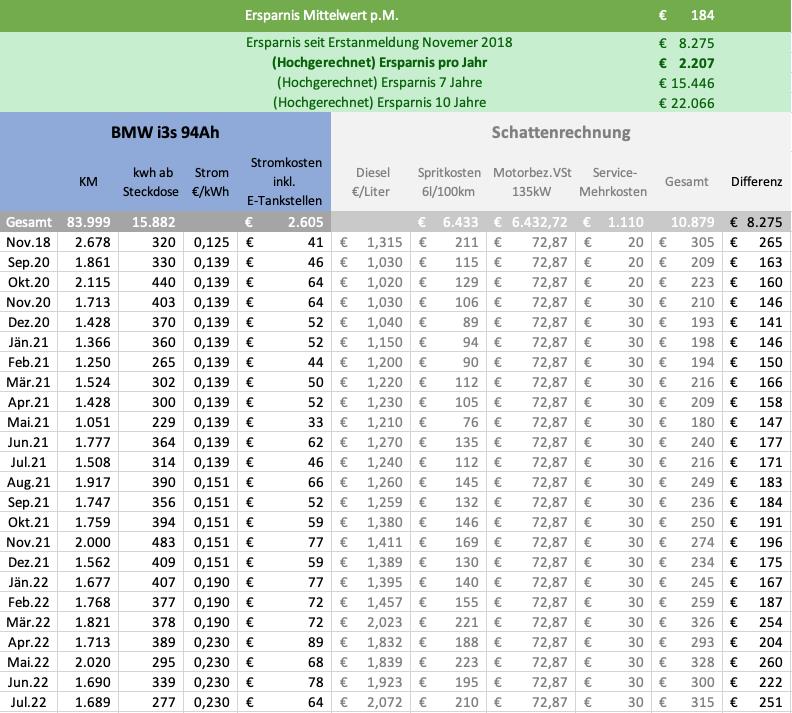Click the 'Sep.20' row label
The image size is (792, 713).
coord(29,263)
